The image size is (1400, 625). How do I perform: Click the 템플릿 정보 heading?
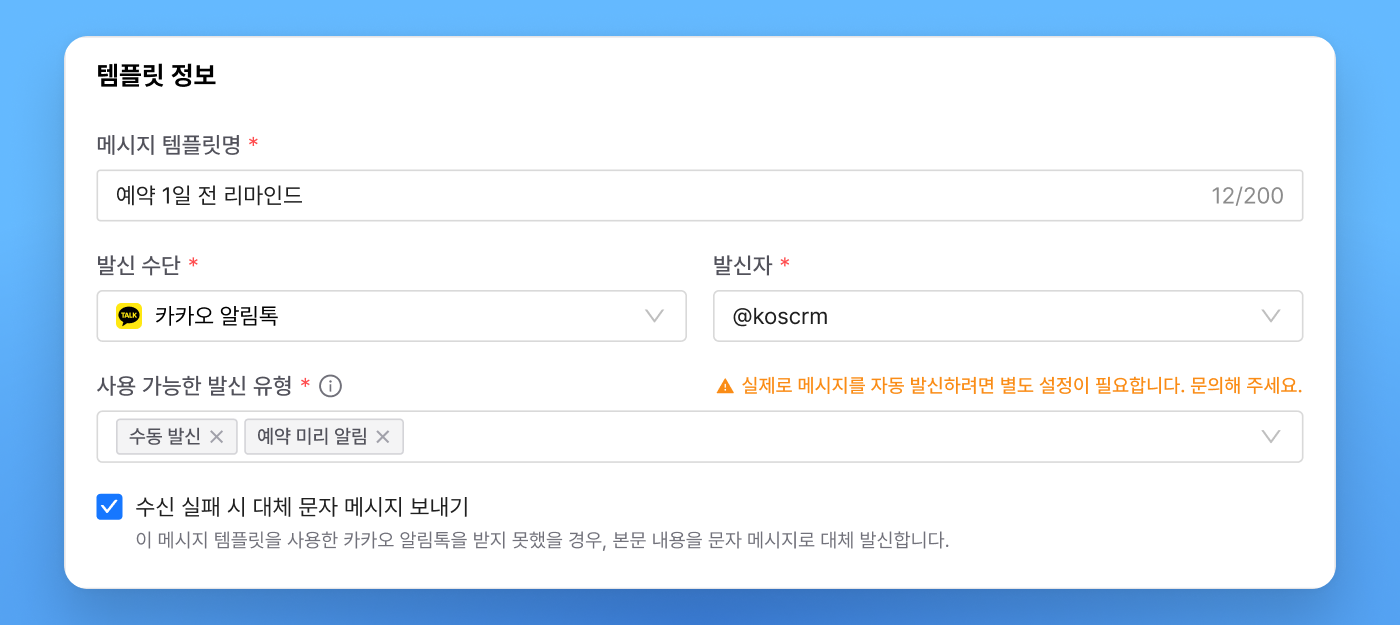click(x=156, y=75)
